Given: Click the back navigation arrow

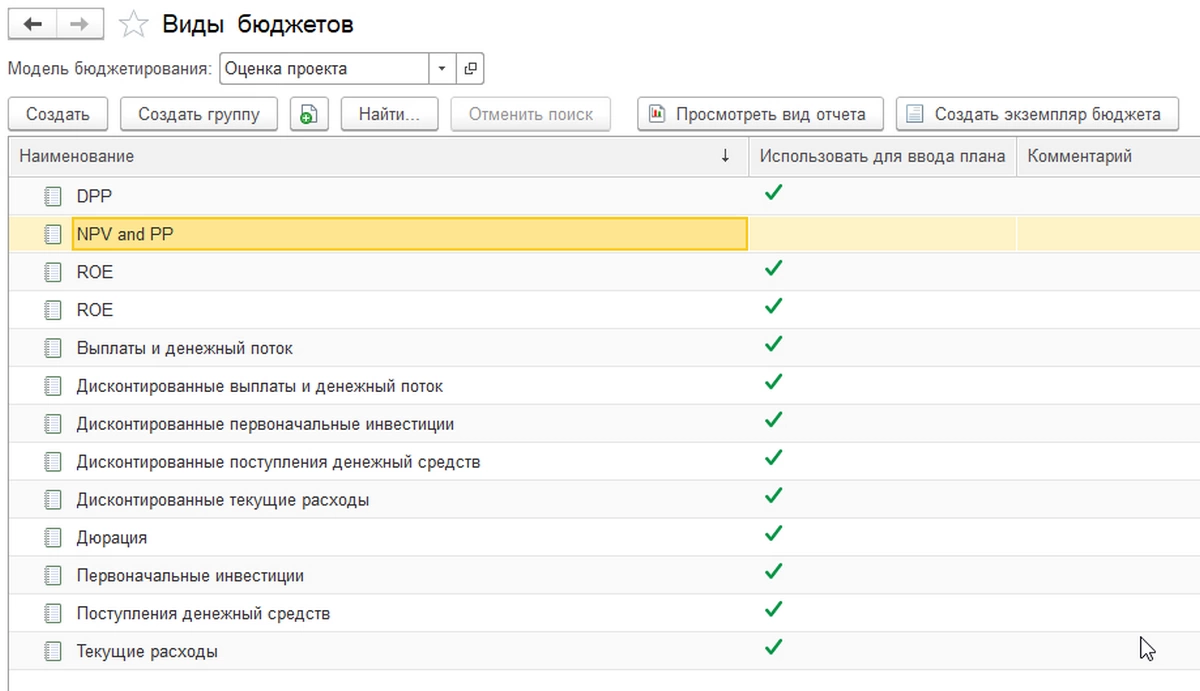Looking at the screenshot, I should (x=32, y=25).
